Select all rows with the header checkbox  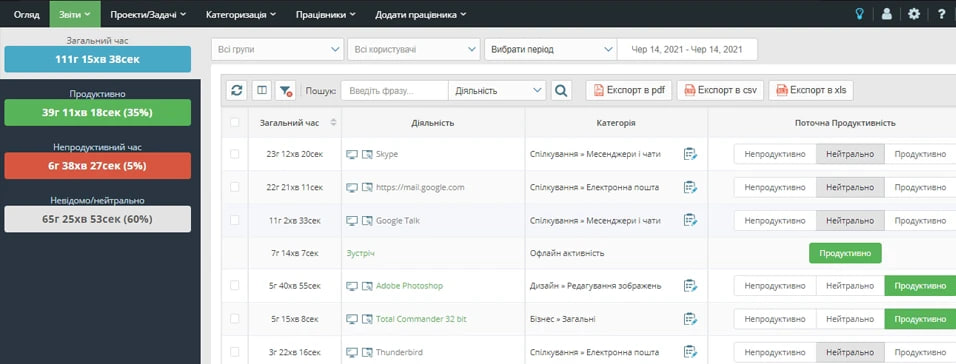click(235, 123)
